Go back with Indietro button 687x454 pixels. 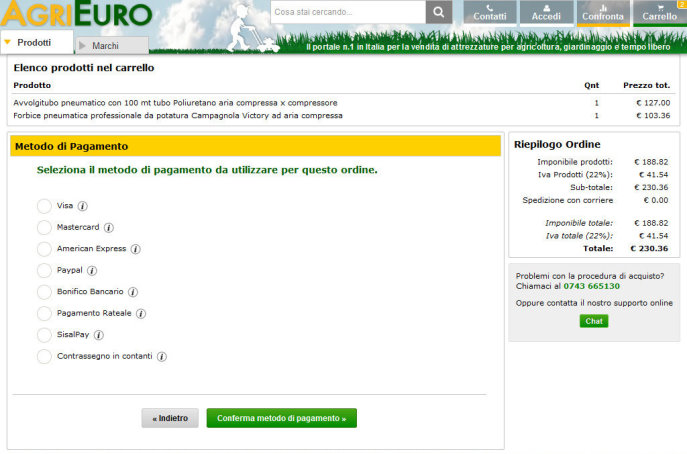pos(170,418)
